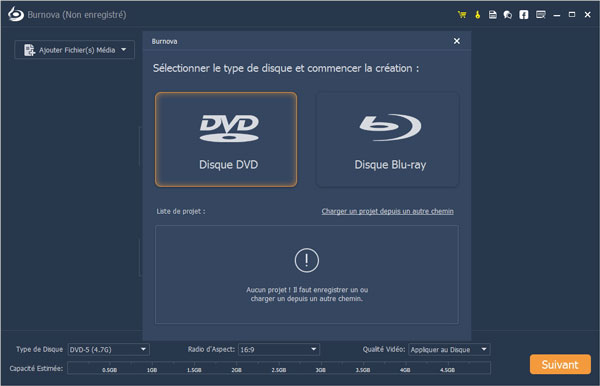Maximize the Burnova window
The height and width of the screenshot is (386, 600).
(572, 15)
